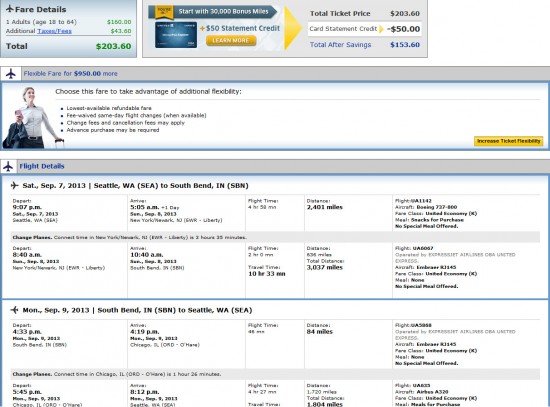Click the Seattle to South Bend route heading

[x=135, y=186]
